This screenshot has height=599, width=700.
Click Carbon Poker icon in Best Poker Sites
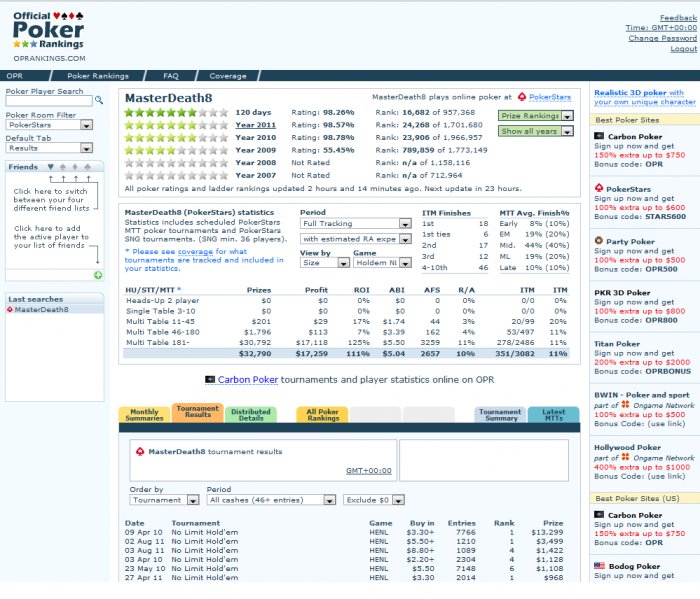click(599, 136)
